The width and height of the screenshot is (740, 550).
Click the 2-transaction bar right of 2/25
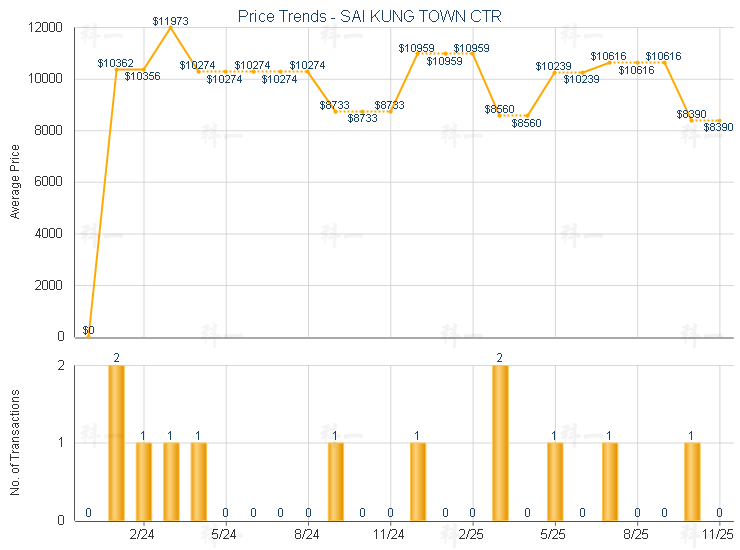[500, 442]
